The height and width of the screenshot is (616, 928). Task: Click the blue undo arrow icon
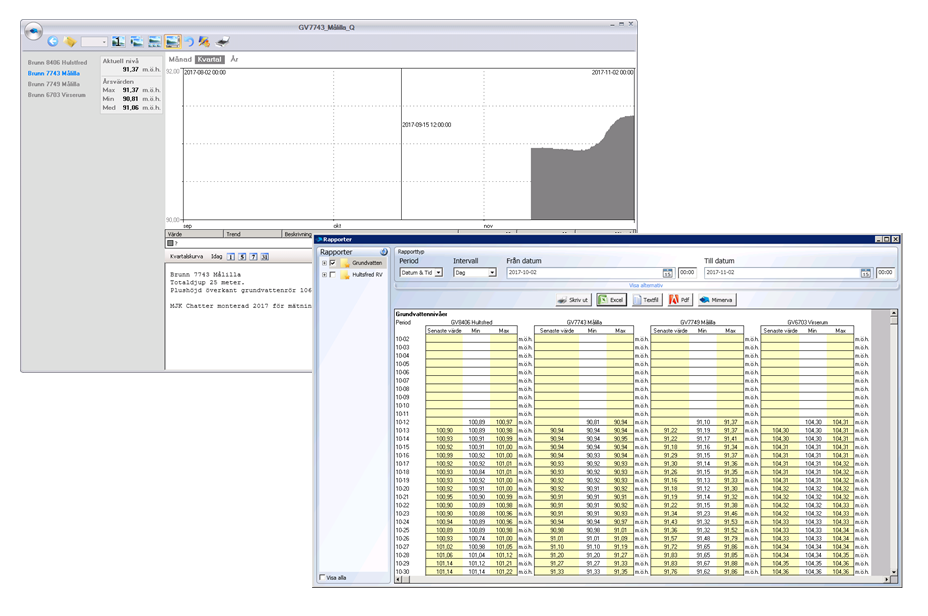pyautogui.click(x=188, y=42)
